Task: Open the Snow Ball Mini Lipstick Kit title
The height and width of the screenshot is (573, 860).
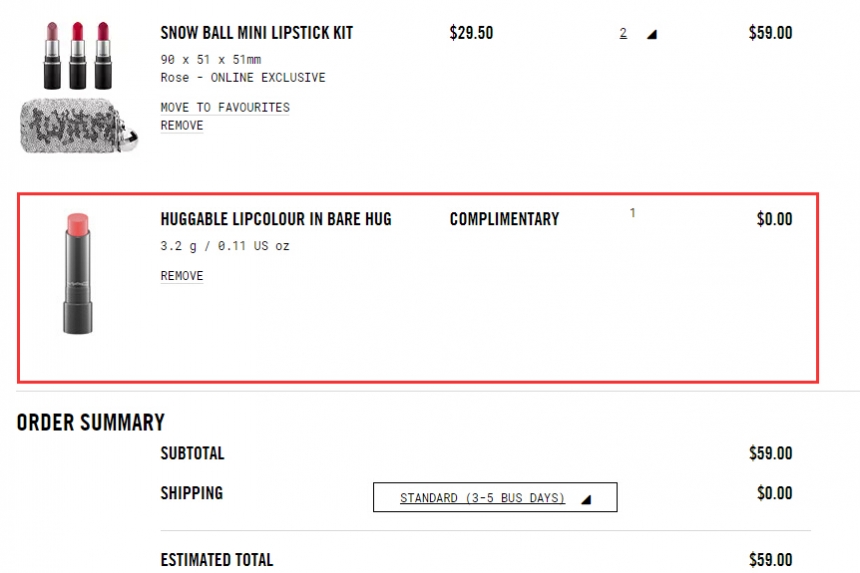Action: pos(256,33)
